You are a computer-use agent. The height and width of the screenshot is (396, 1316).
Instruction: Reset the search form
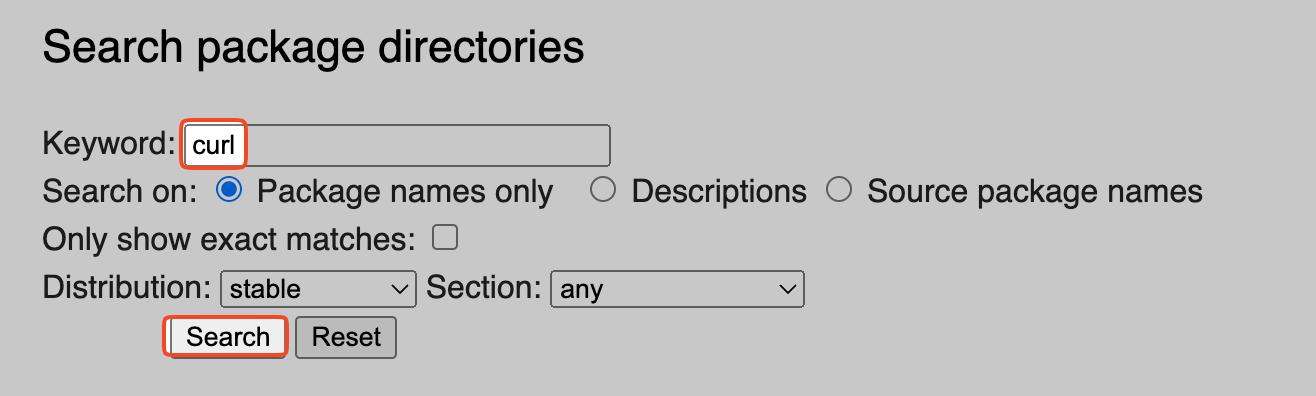click(x=346, y=337)
